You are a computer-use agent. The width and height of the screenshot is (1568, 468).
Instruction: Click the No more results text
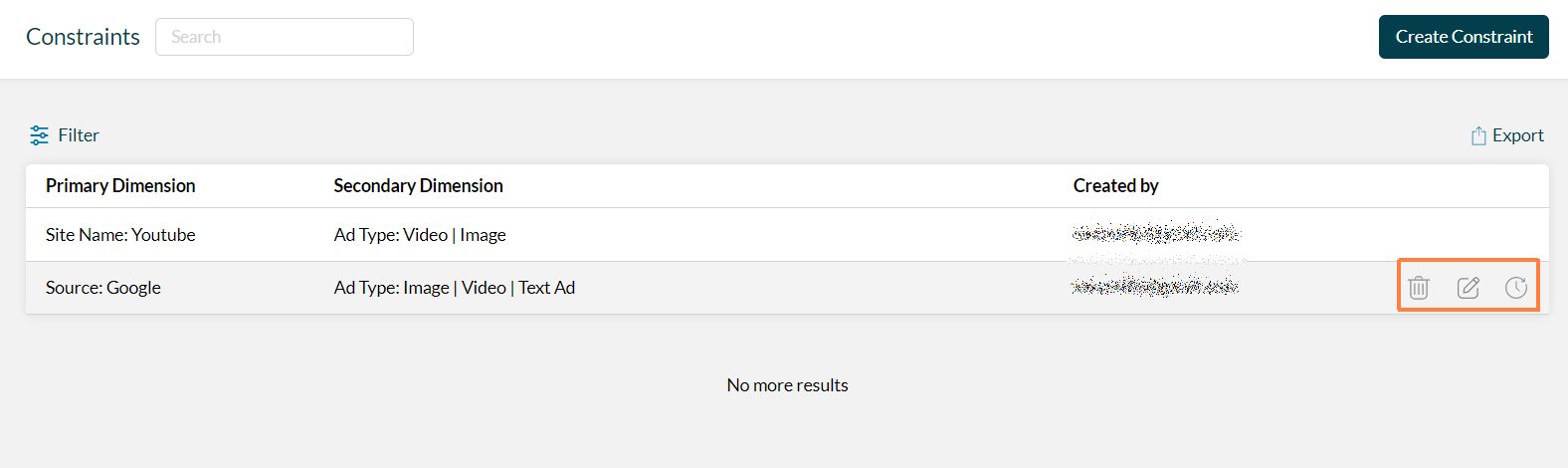(787, 385)
